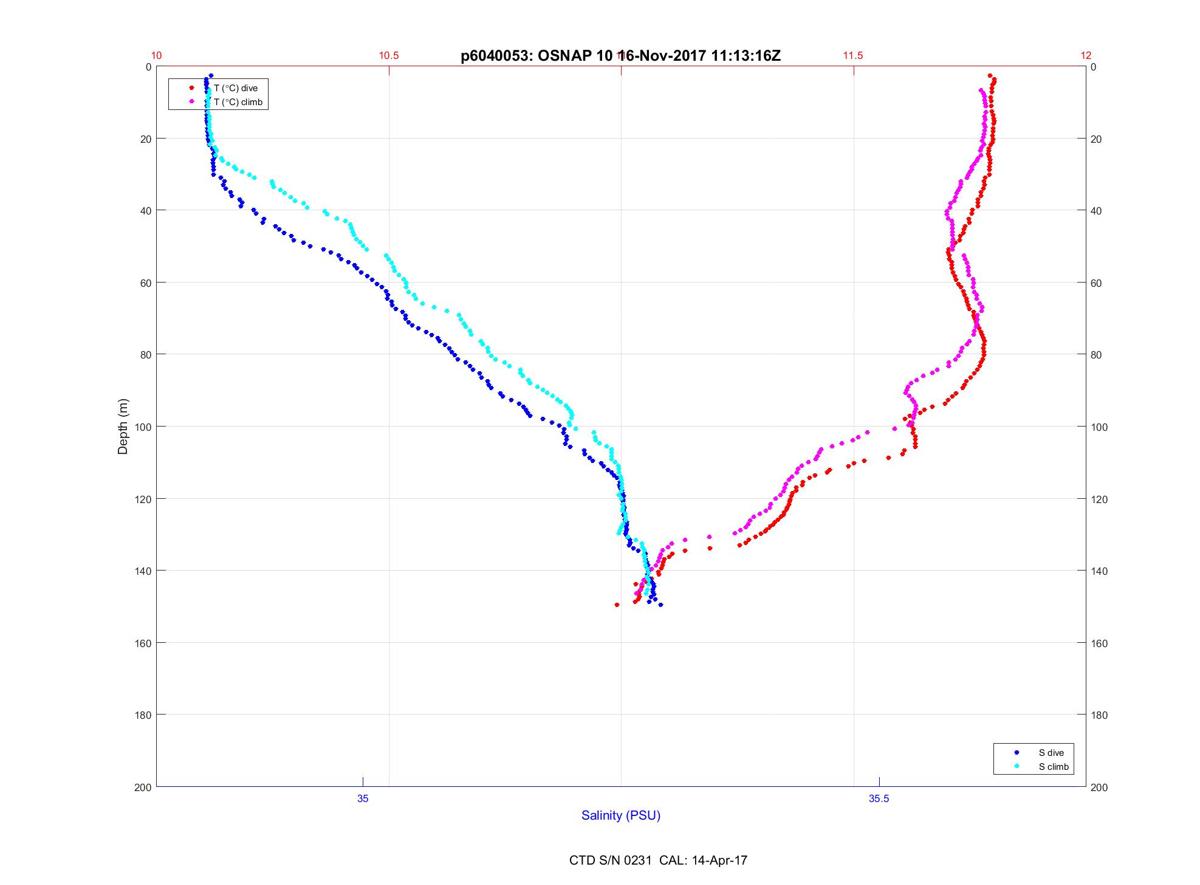Click the 200 tick on right depth axis

pos(1101,787)
